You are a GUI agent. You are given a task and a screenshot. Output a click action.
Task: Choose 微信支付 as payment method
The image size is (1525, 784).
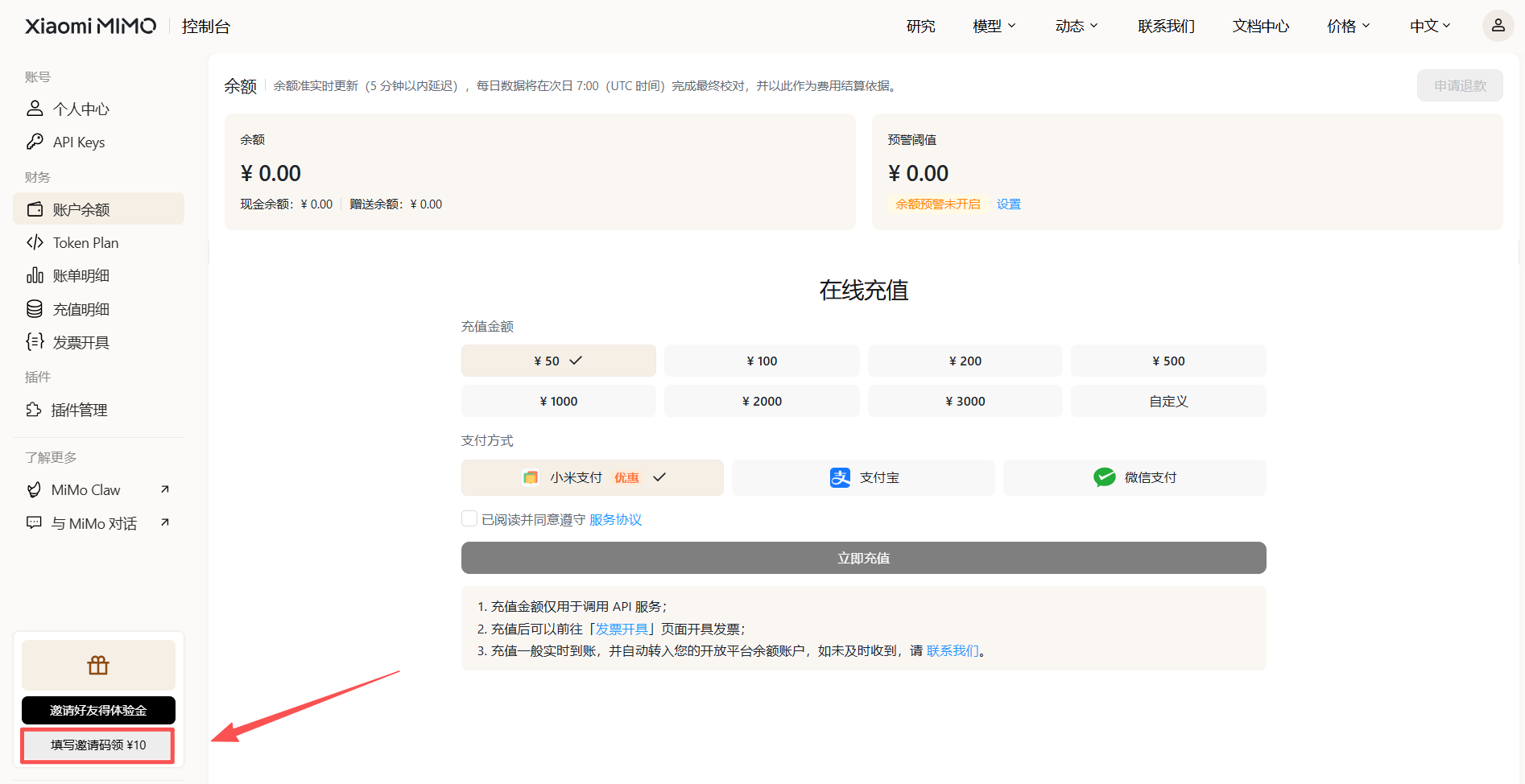coord(1134,477)
